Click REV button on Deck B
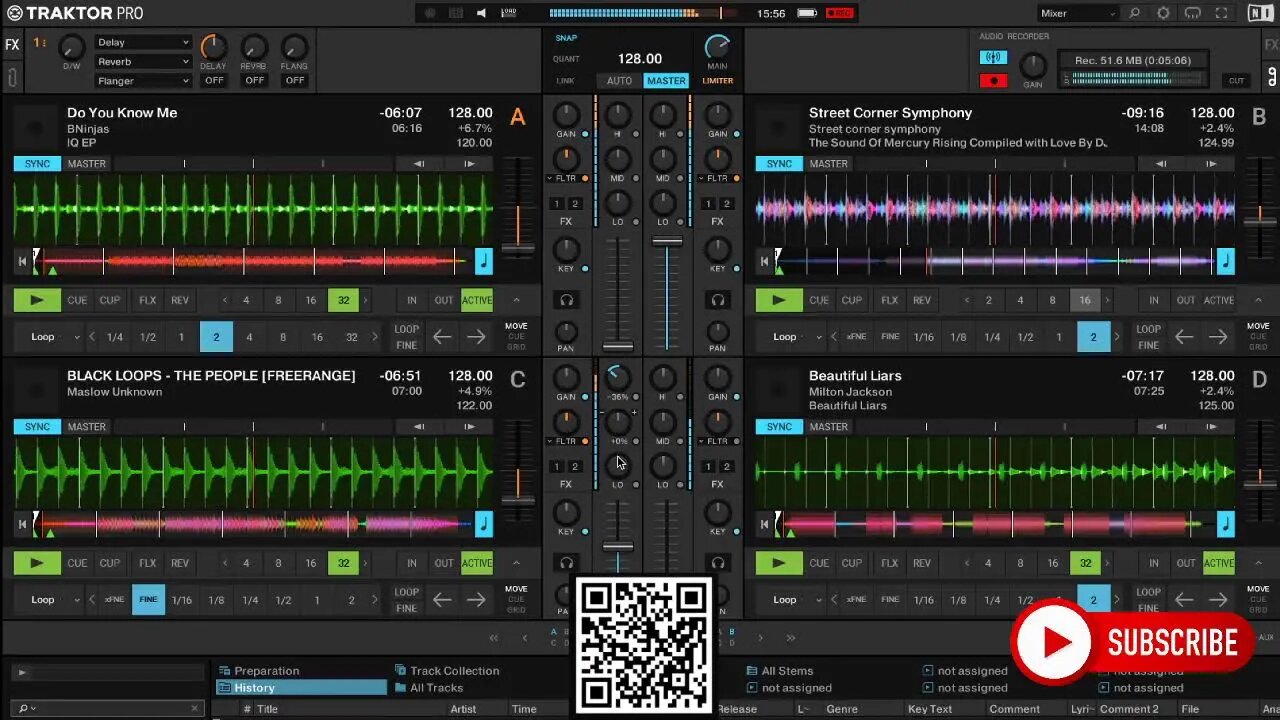1280x720 pixels. pyautogui.click(x=922, y=300)
